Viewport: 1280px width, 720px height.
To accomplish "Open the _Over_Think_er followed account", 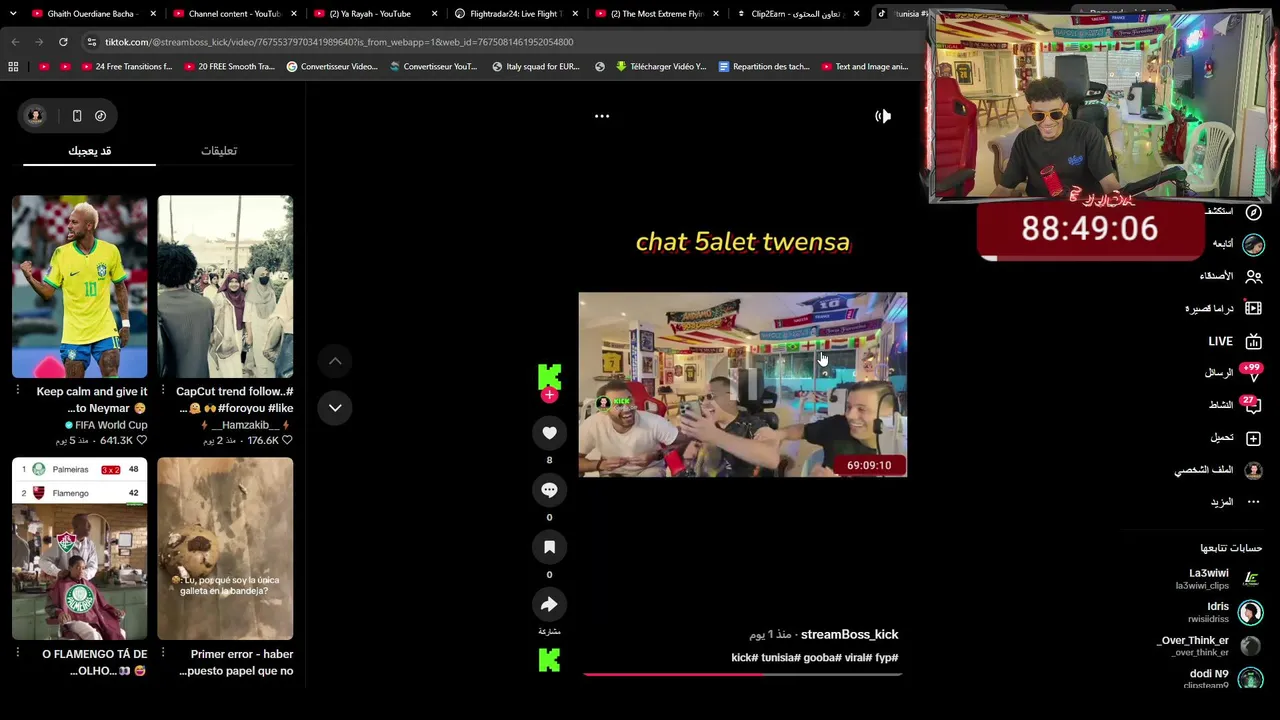I will click(x=1210, y=646).
